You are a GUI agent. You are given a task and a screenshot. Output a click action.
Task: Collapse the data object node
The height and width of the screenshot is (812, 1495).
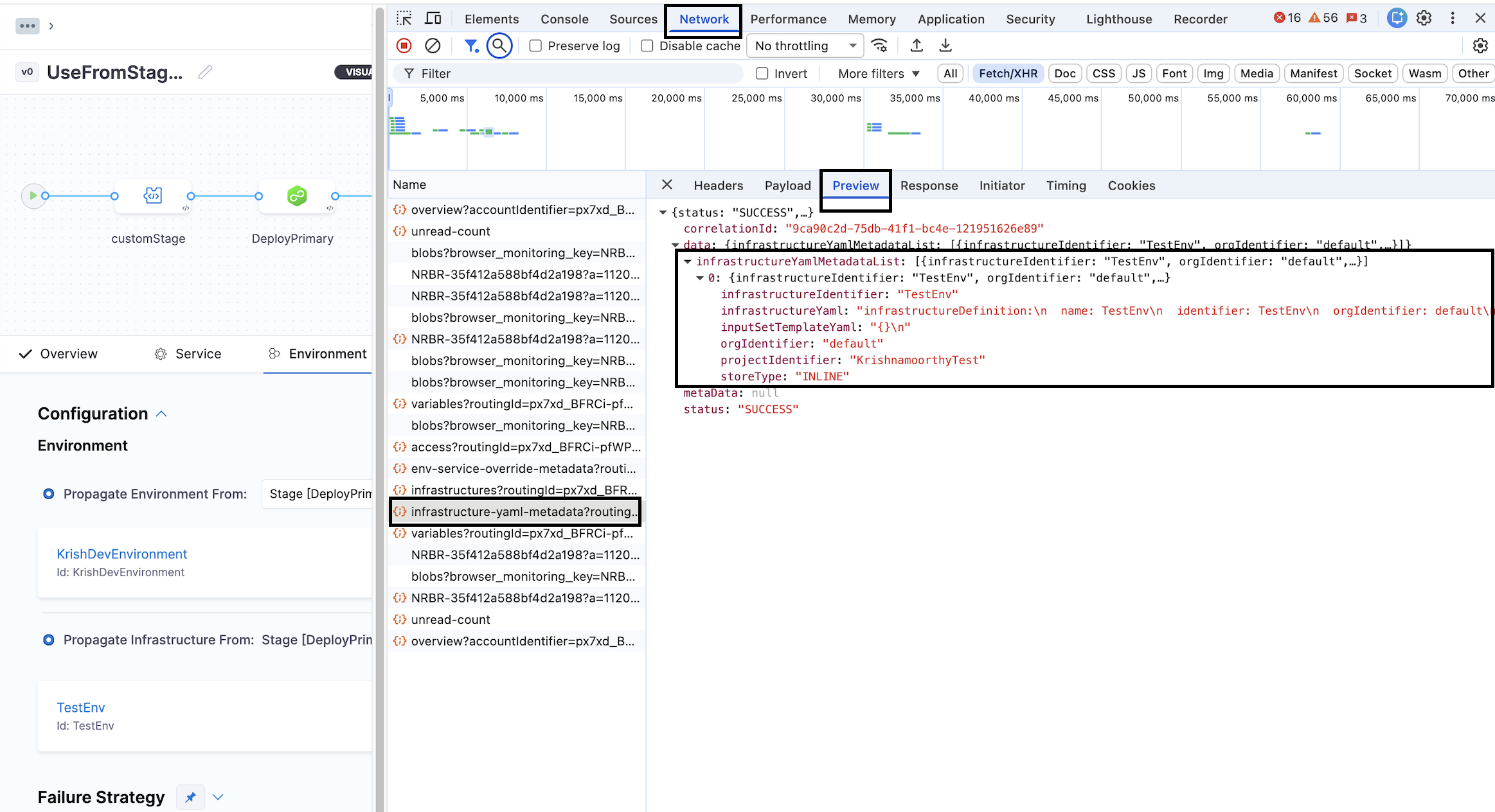pos(676,245)
